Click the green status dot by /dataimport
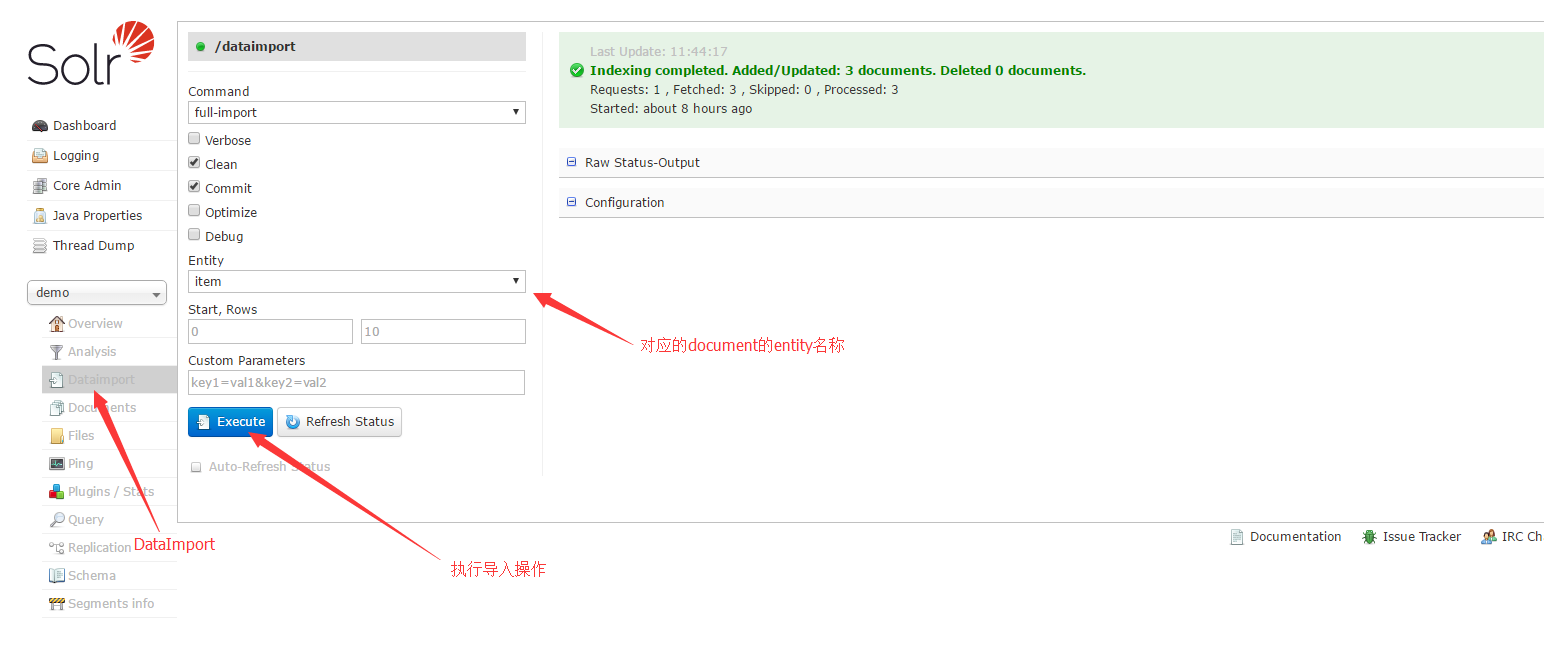Image resolution: width=1544 pixels, height=662 pixels. click(x=201, y=47)
